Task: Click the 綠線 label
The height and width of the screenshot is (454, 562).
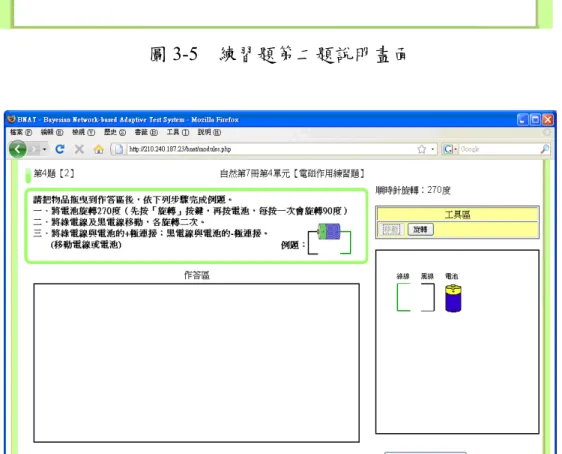Action: pos(403,276)
